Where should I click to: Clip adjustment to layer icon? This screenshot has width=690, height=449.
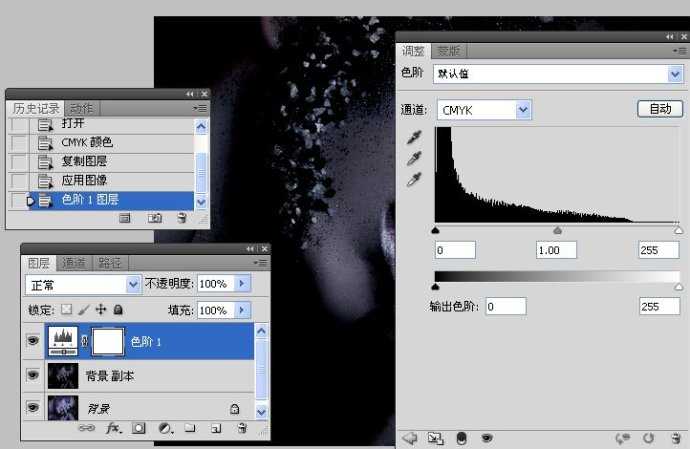(x=461, y=438)
